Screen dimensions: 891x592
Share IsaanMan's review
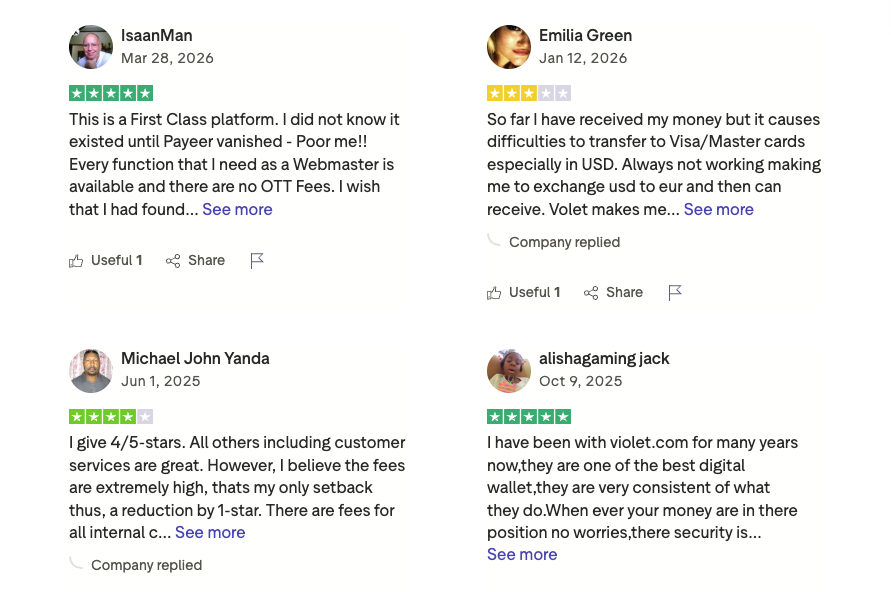point(195,261)
